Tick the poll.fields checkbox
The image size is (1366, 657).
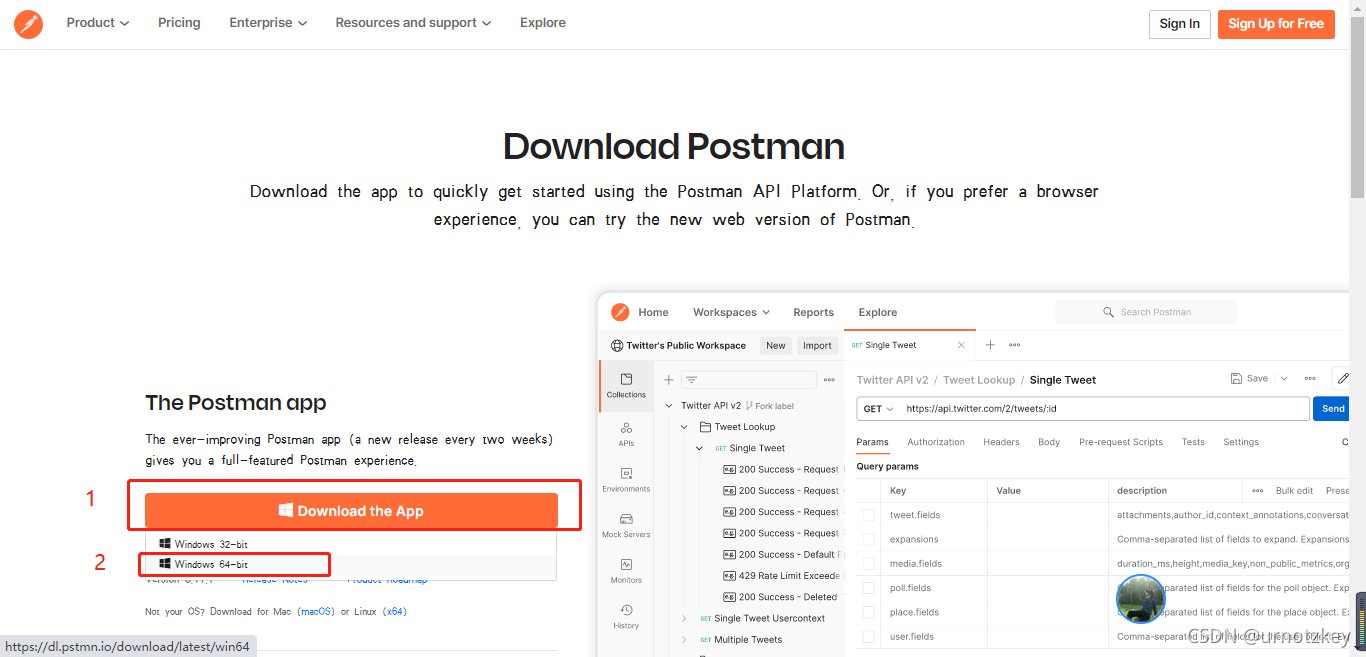point(869,588)
